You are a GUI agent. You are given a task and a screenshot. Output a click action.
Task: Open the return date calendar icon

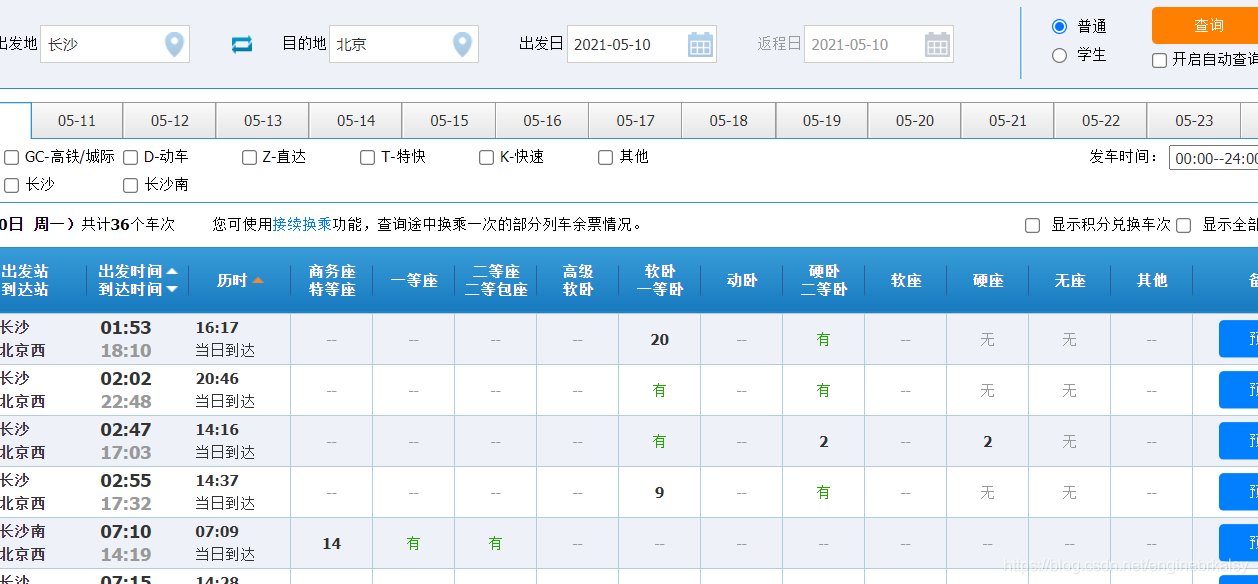[937, 44]
